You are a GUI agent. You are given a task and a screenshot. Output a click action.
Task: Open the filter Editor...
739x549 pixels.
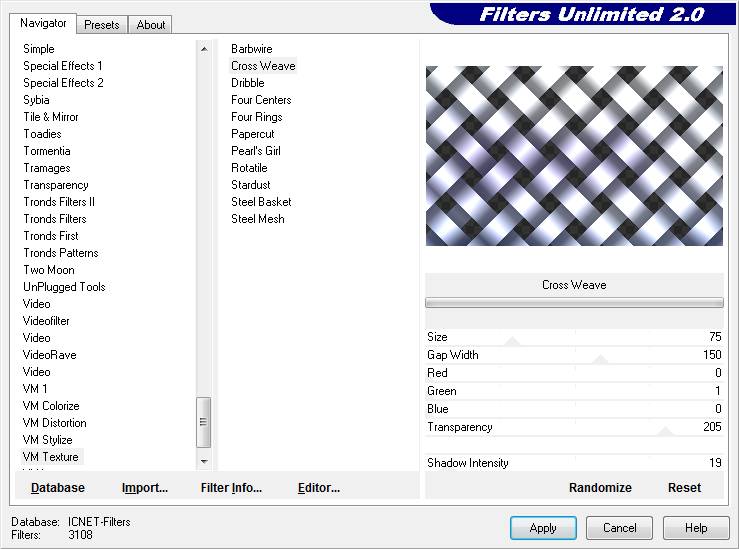pos(319,488)
